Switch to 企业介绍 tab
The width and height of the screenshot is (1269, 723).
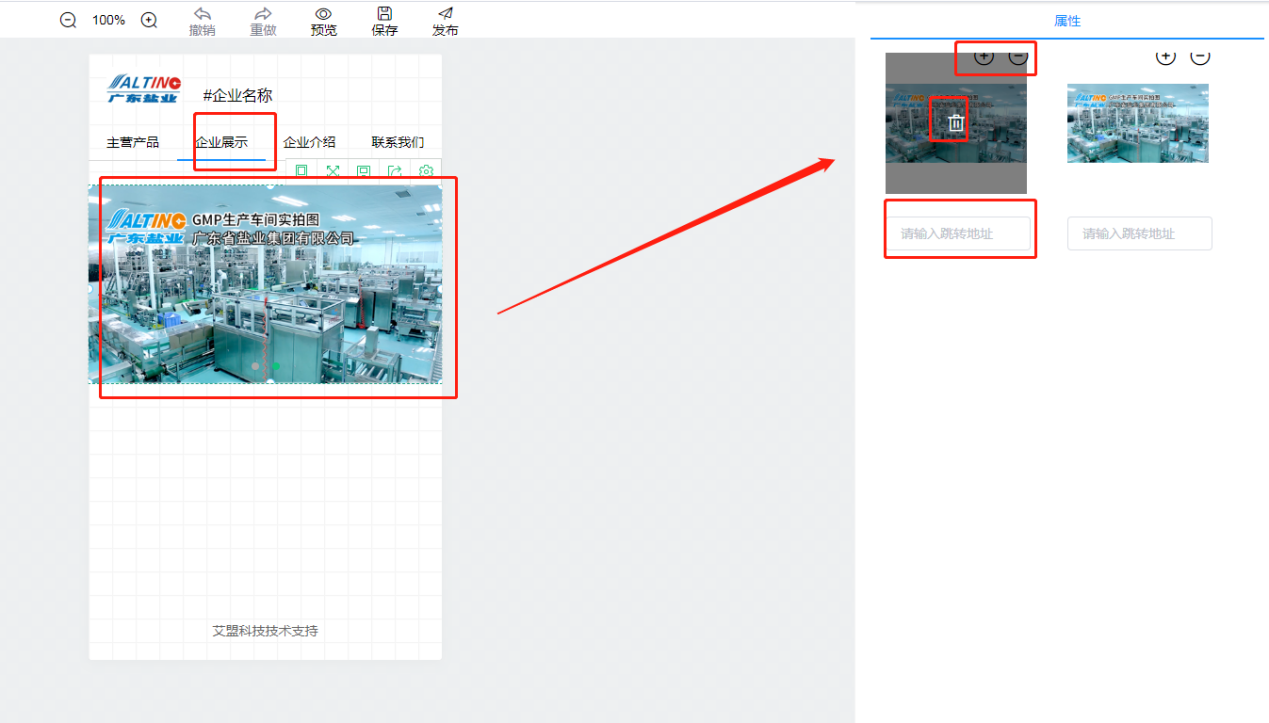coord(309,142)
